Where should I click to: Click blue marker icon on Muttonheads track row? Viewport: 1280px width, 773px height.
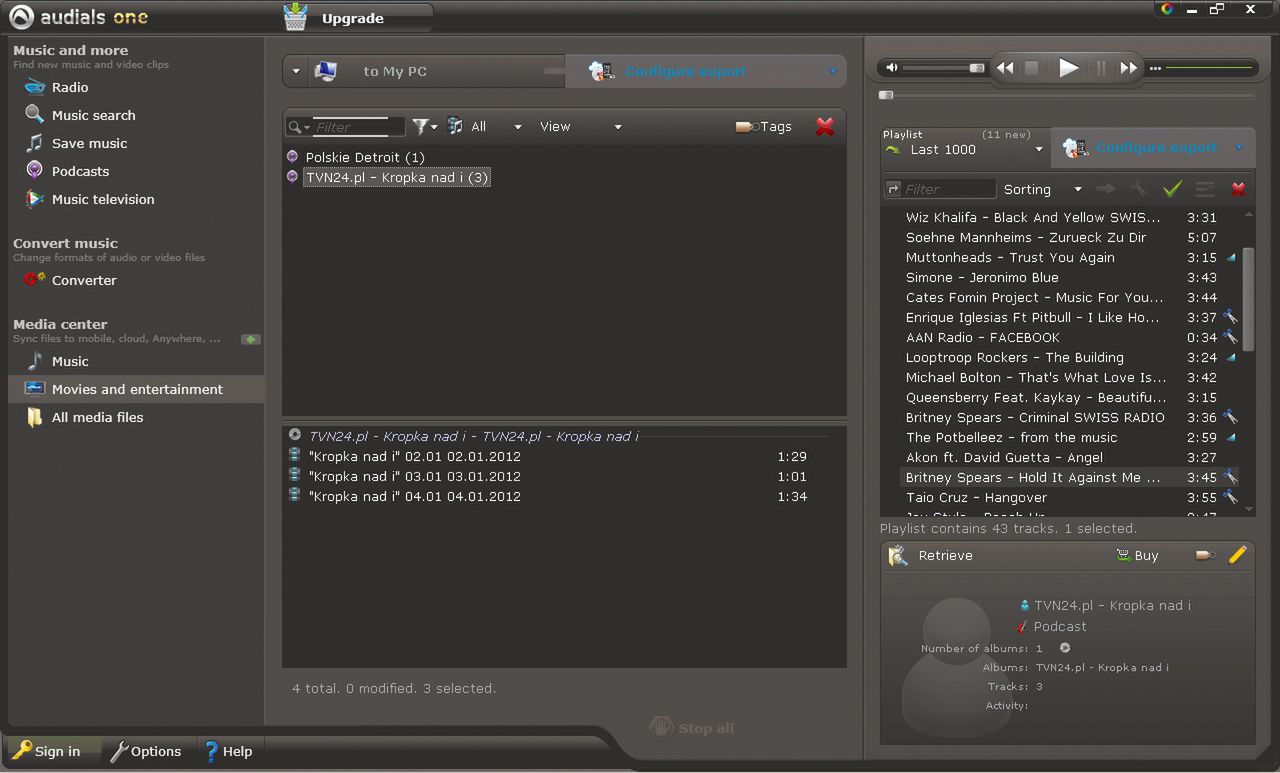tap(1231, 257)
